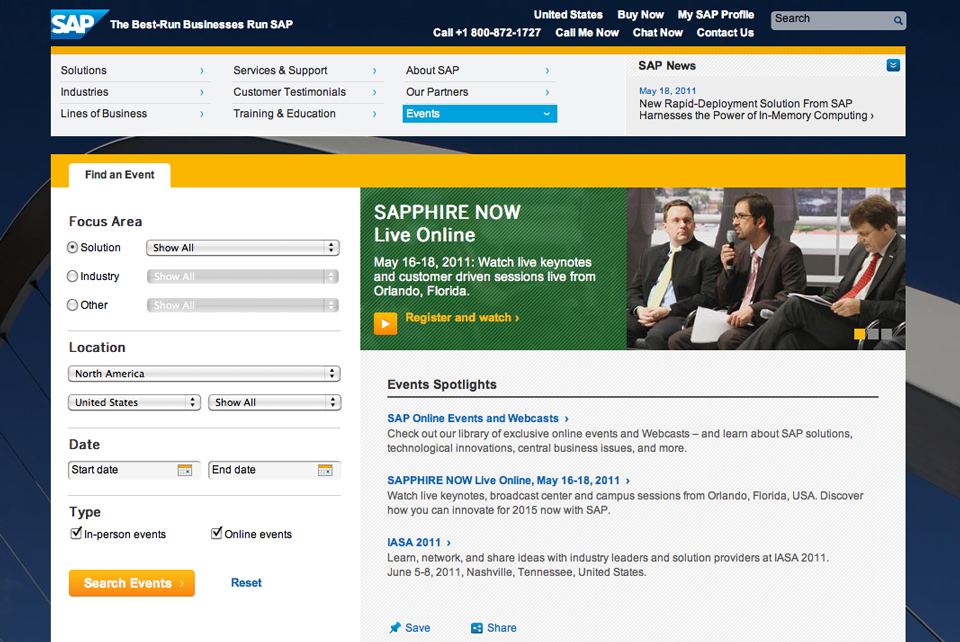
Task: Open My SAP Profile
Action: pos(716,15)
